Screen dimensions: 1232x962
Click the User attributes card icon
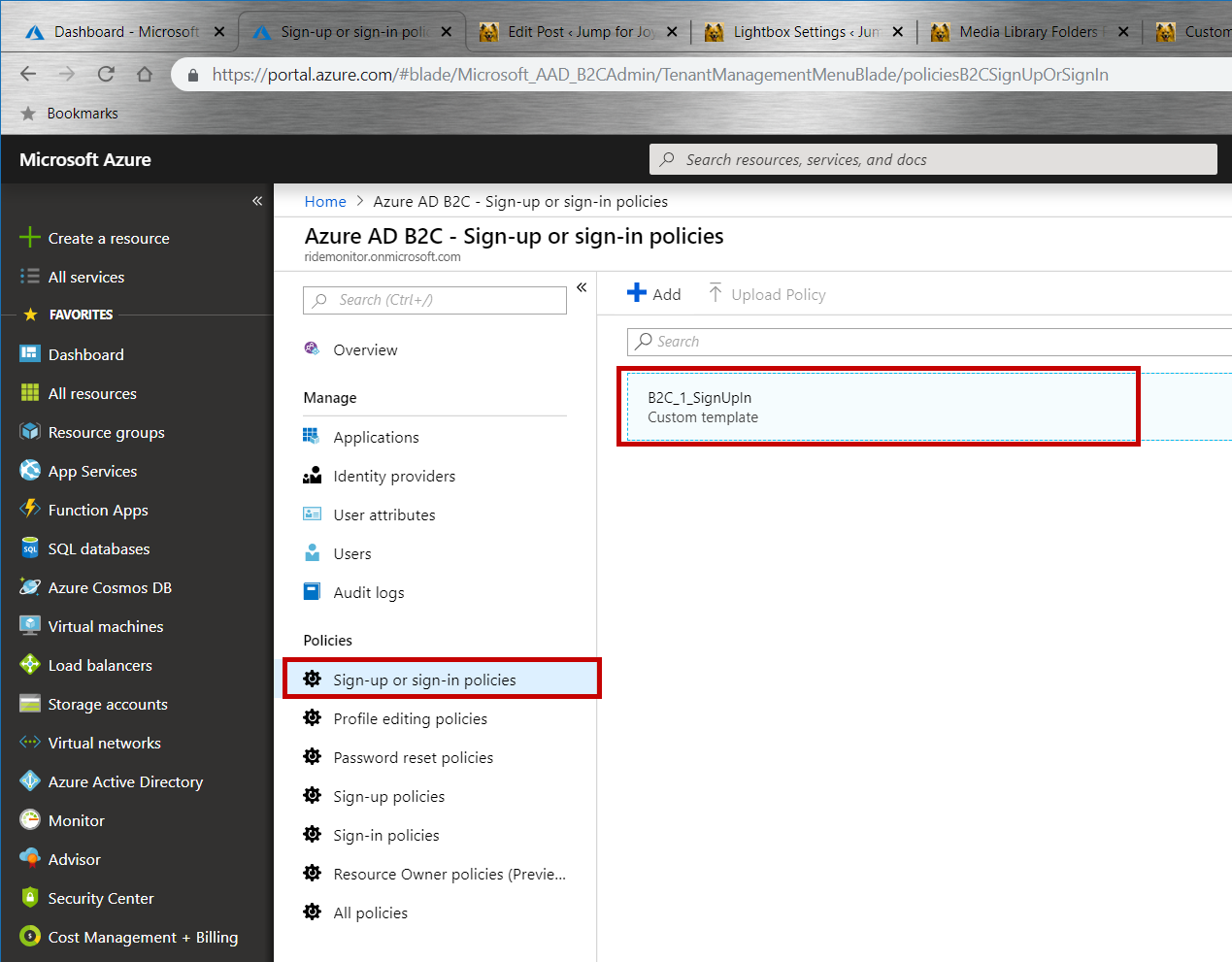click(x=312, y=514)
